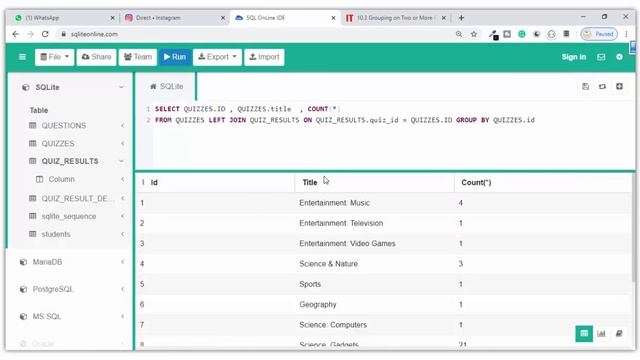Click the Import button
The width and height of the screenshot is (640, 360).
point(264,57)
